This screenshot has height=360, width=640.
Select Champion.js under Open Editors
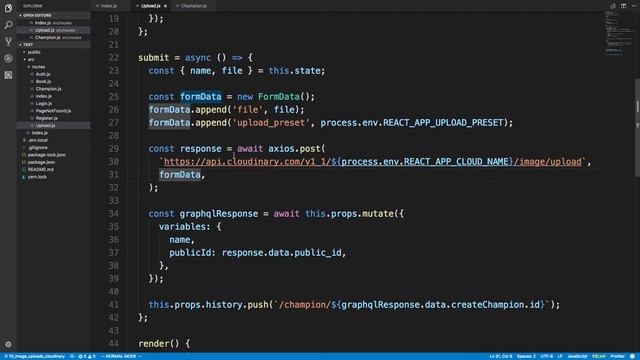point(53,38)
